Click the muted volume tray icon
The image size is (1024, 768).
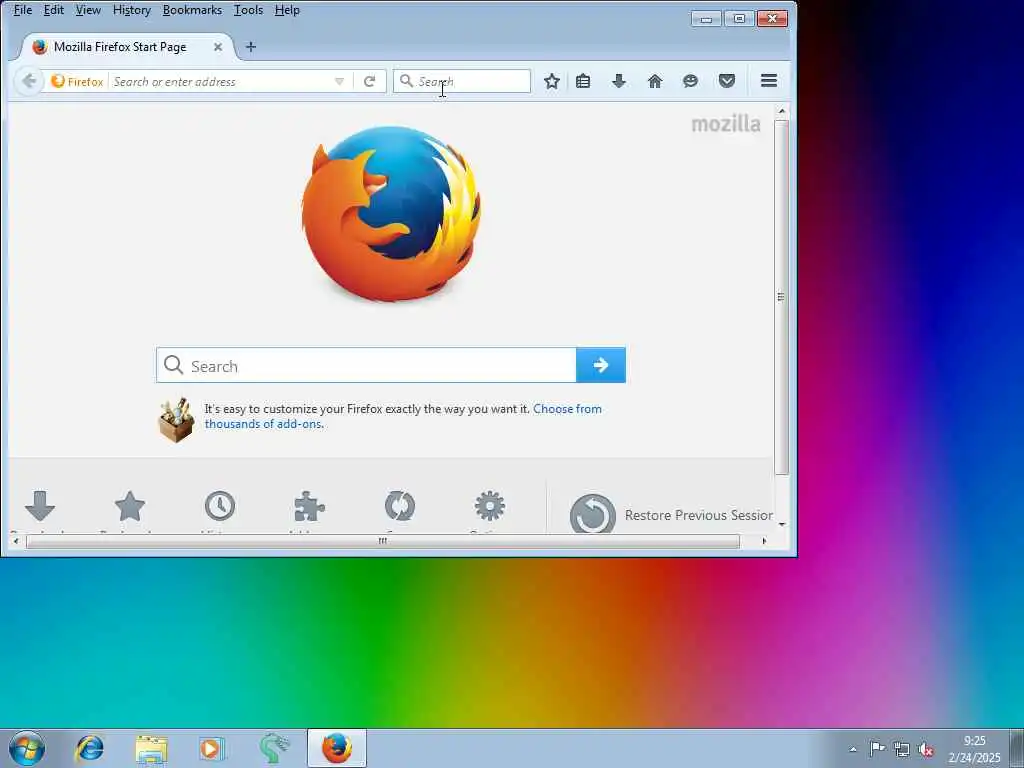[926, 749]
